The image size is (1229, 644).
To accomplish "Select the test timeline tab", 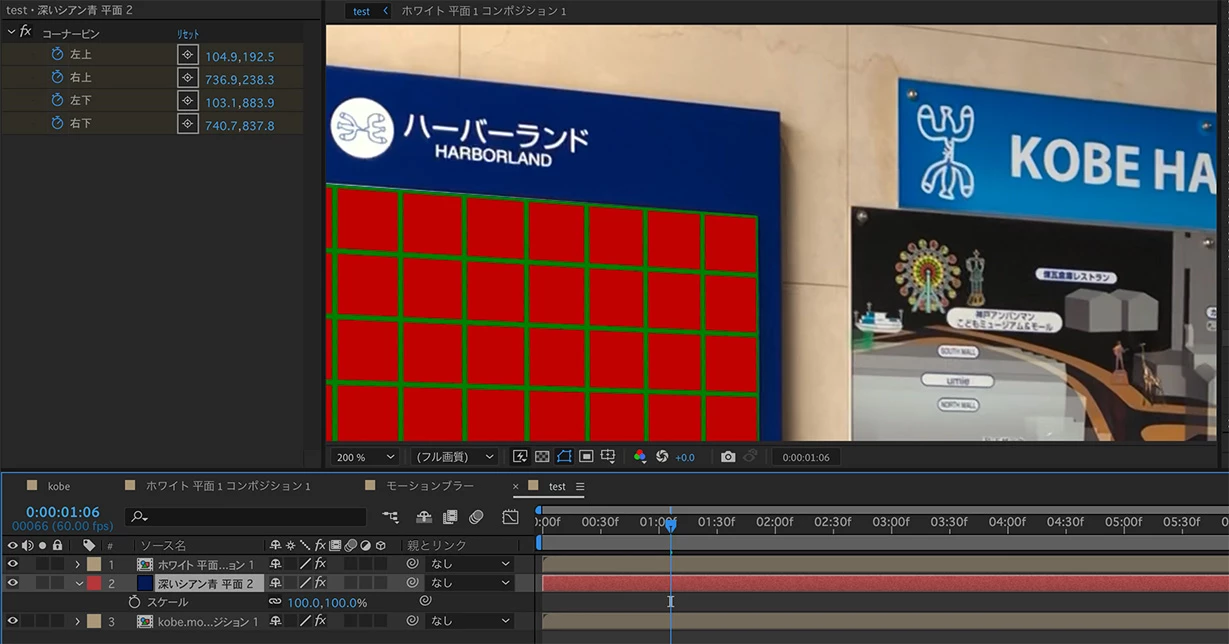I will [557, 486].
